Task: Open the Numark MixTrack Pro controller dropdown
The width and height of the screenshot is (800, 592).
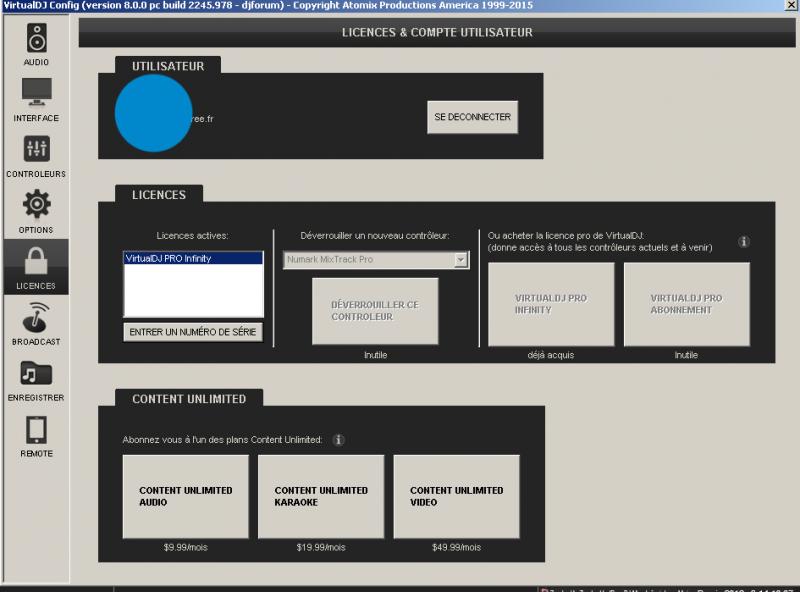Action: pos(376,259)
